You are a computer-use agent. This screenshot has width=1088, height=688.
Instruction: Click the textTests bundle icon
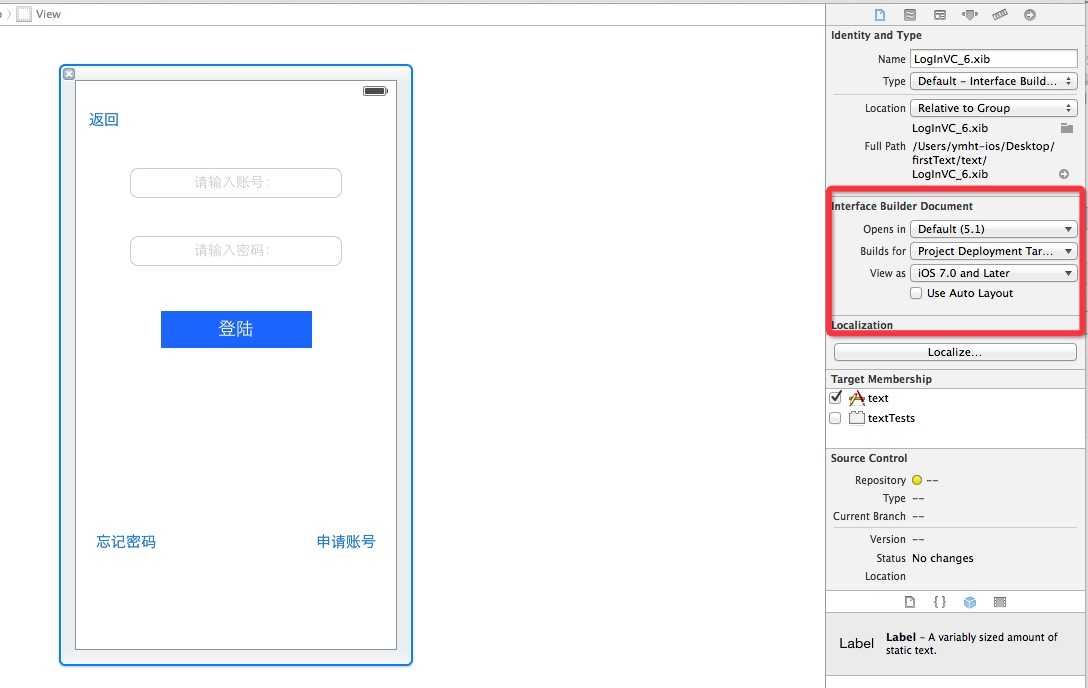857,418
